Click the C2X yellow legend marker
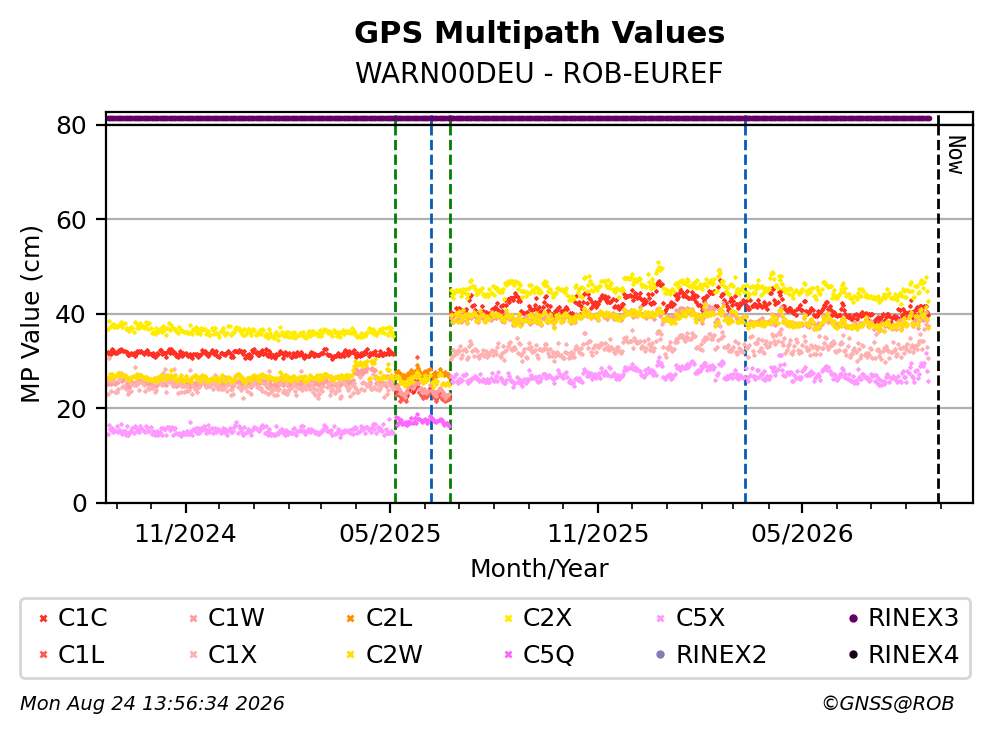Screen dimensions: 993x734 [x=508, y=619]
